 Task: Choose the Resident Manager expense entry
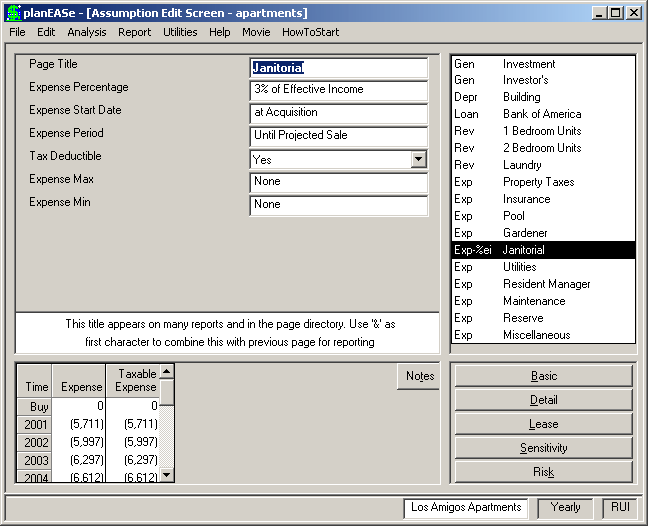coord(543,284)
